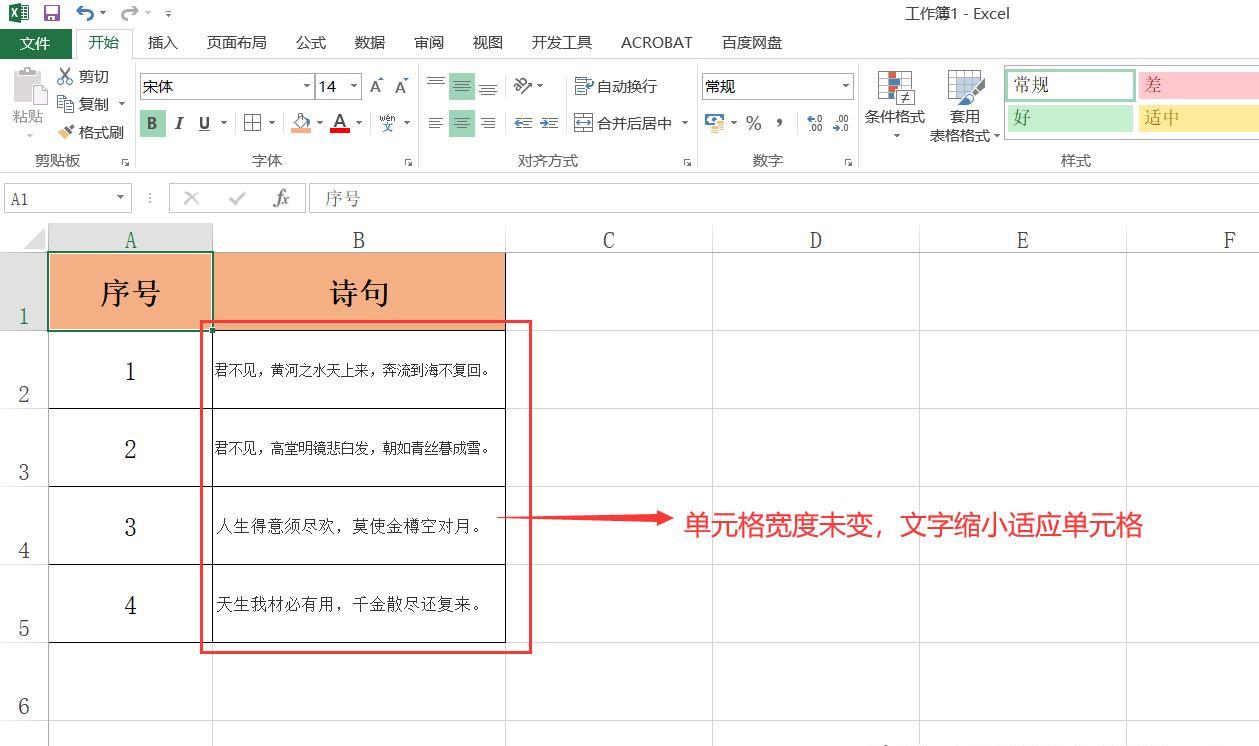Image resolution: width=1259 pixels, height=746 pixels.
Task: Click the Redo arrow icon
Action: point(129,14)
